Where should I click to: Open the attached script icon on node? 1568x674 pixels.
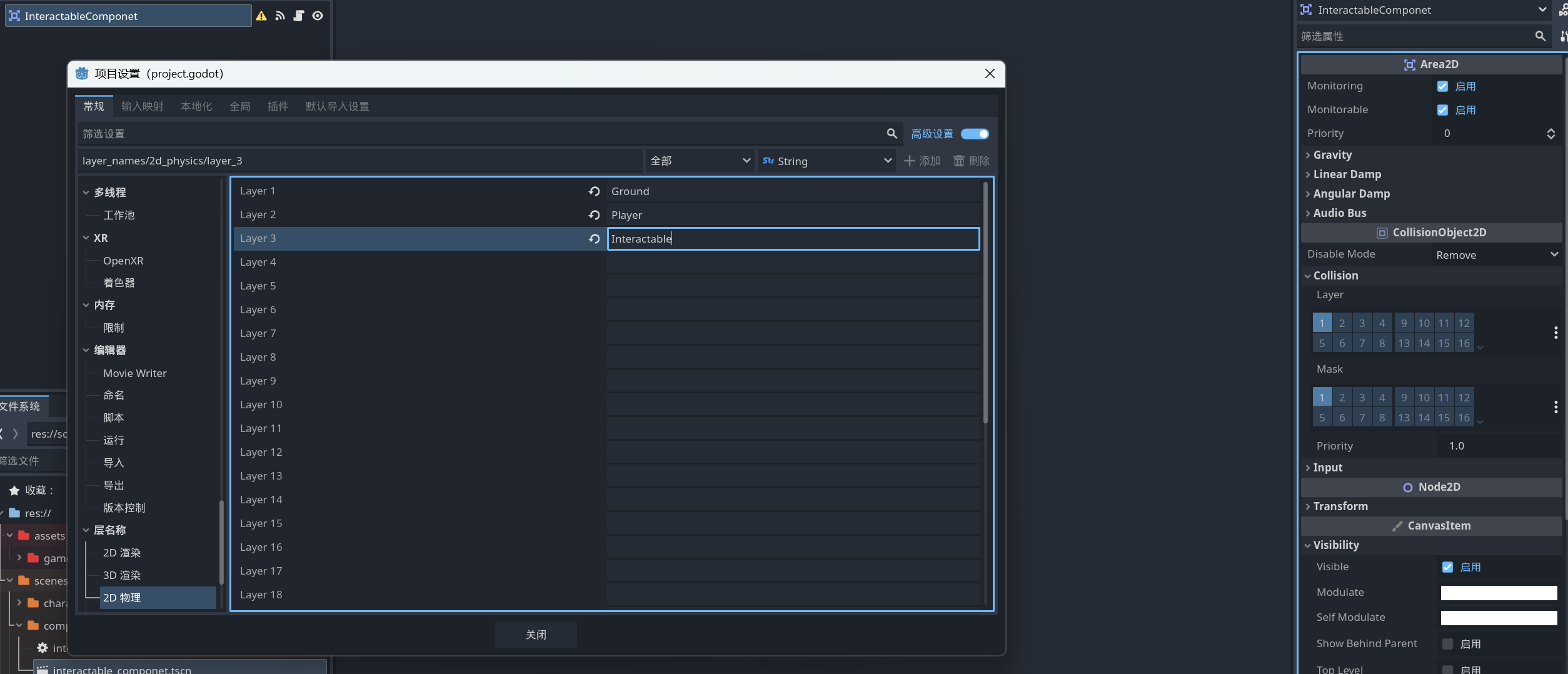tap(299, 16)
